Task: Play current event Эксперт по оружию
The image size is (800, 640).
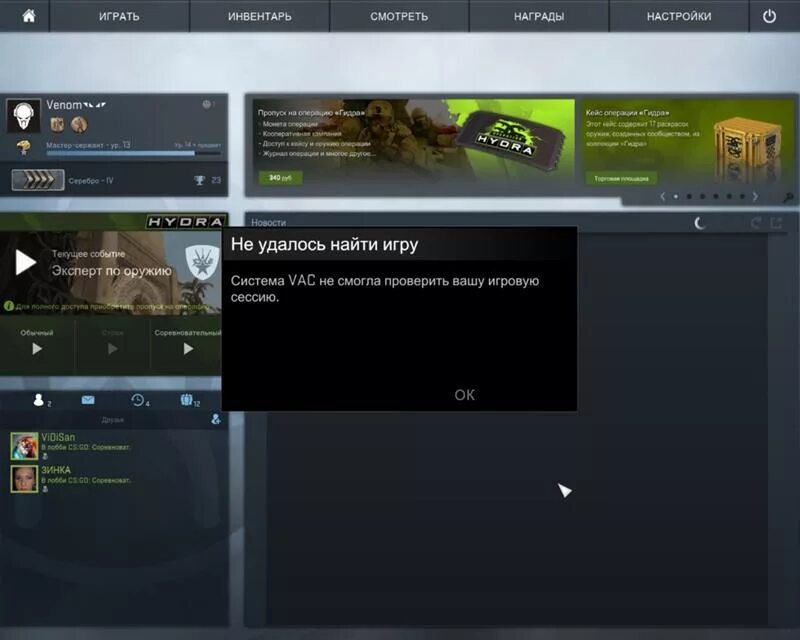Action: 26,262
